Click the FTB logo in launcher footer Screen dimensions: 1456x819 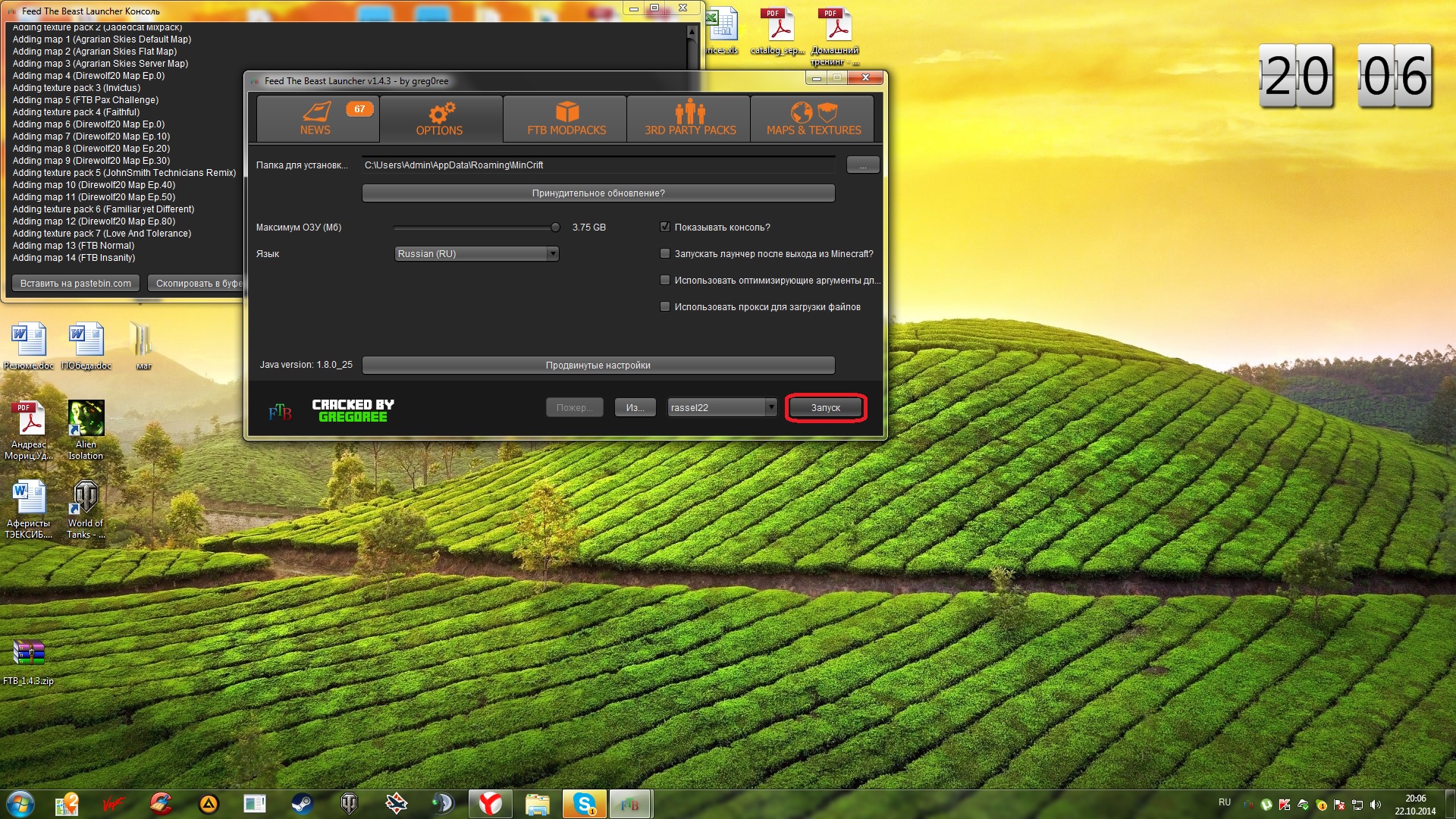(280, 412)
